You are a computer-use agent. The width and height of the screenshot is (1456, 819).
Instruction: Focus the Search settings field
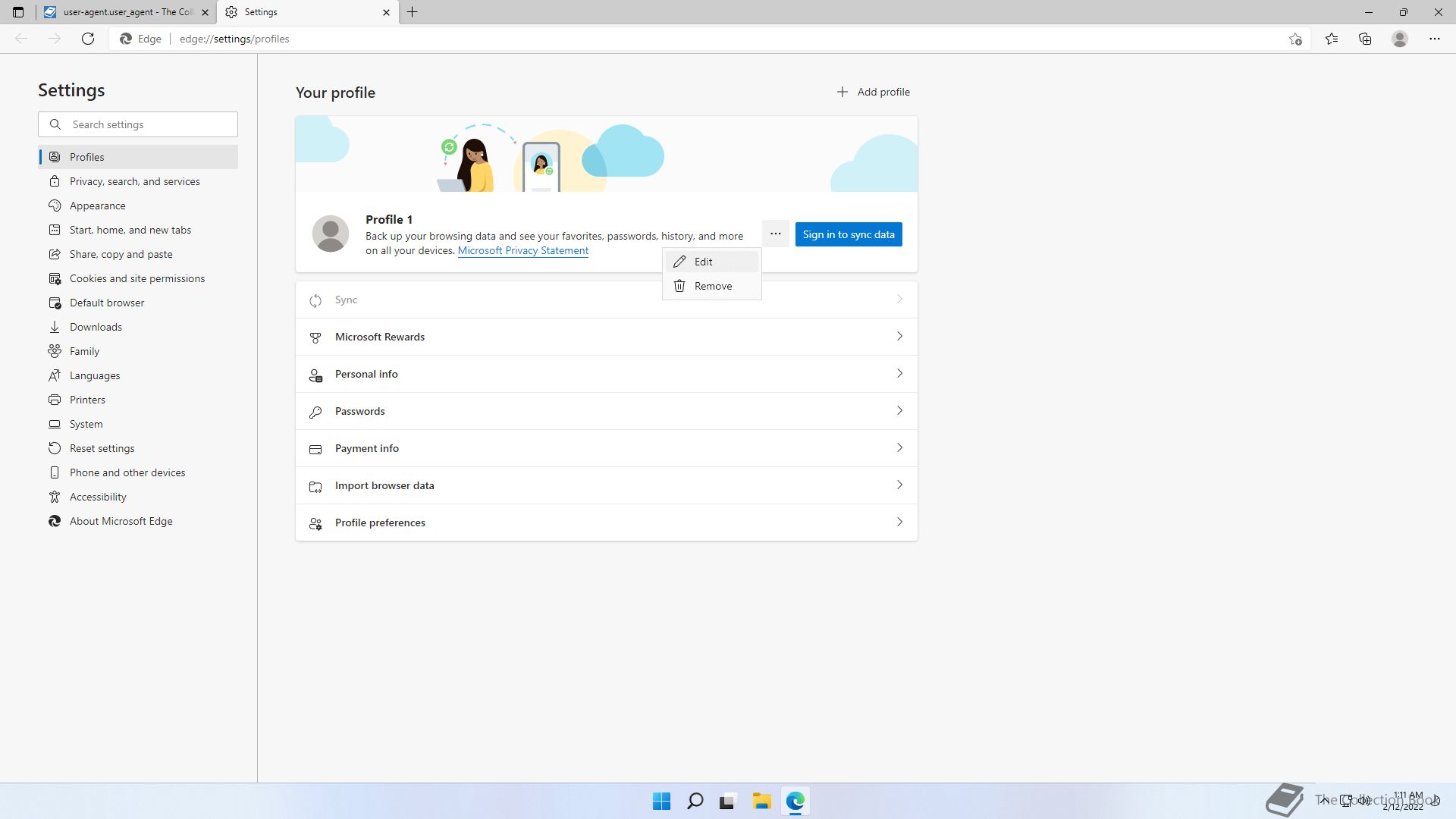click(138, 124)
